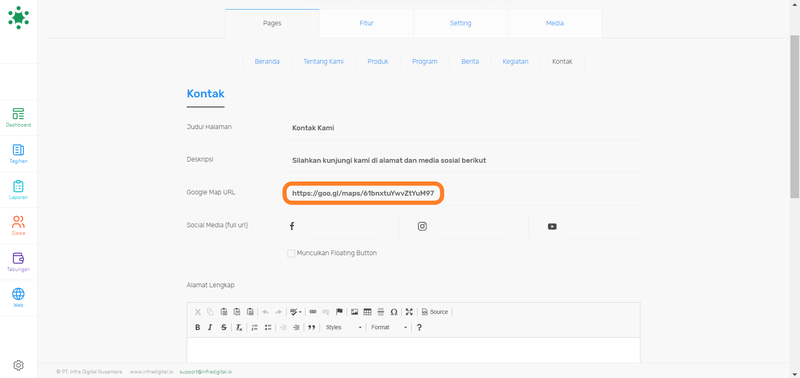Viewport: 800px width, 378px height.
Task: Click the Instagram URL input field
Action: pos(474,226)
